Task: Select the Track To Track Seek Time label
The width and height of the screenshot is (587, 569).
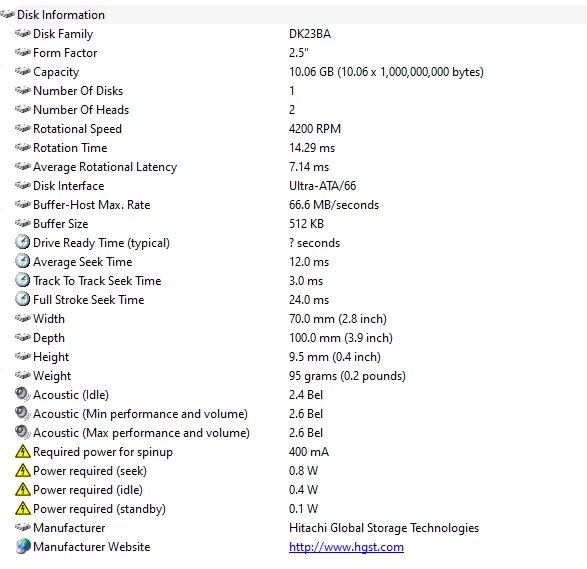Action: coord(97,281)
